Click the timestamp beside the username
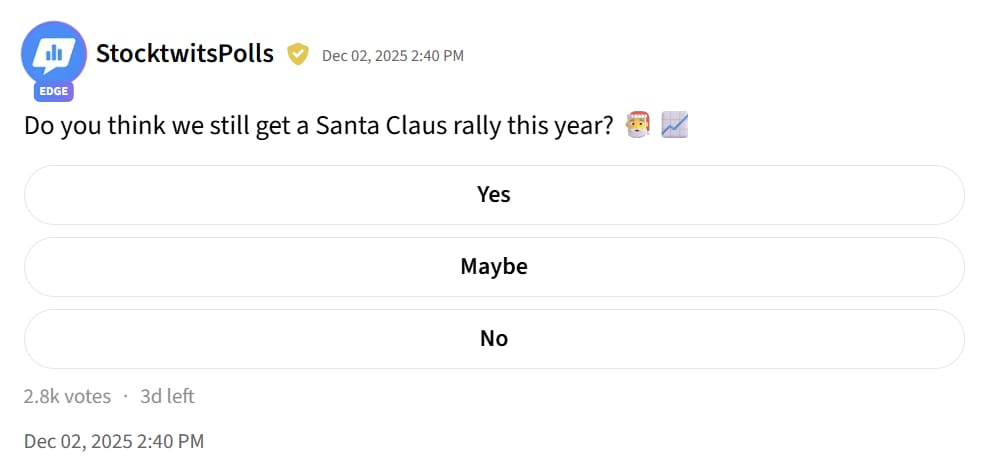 click(x=392, y=56)
